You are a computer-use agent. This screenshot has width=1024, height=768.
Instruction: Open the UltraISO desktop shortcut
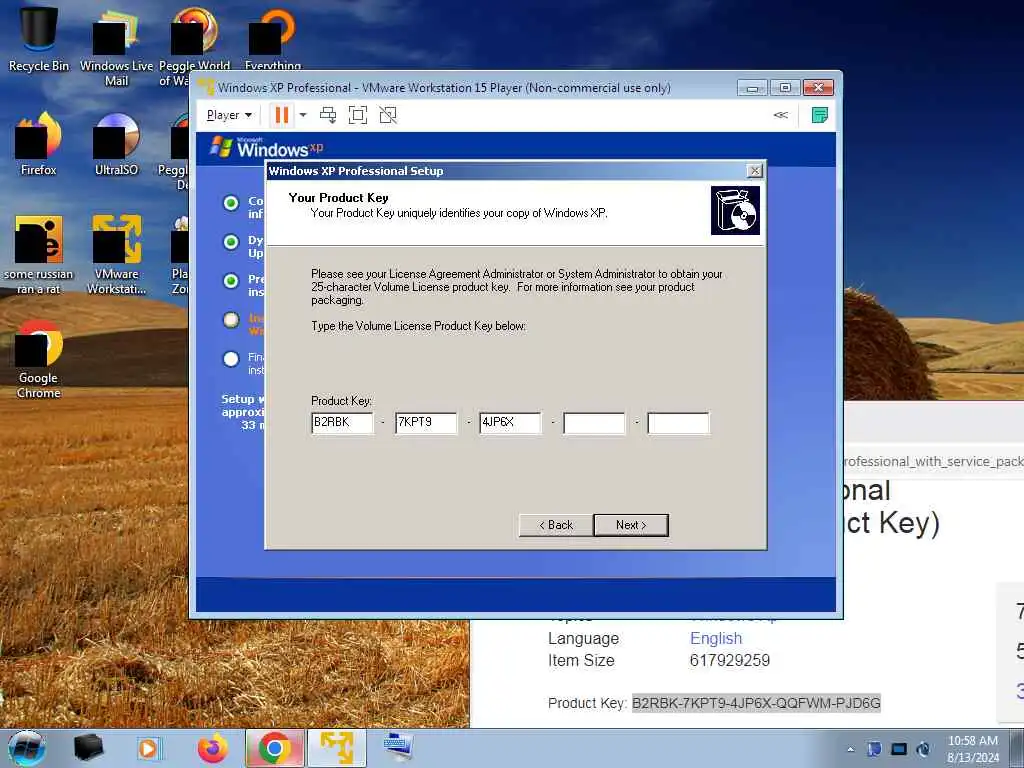[x=116, y=144]
